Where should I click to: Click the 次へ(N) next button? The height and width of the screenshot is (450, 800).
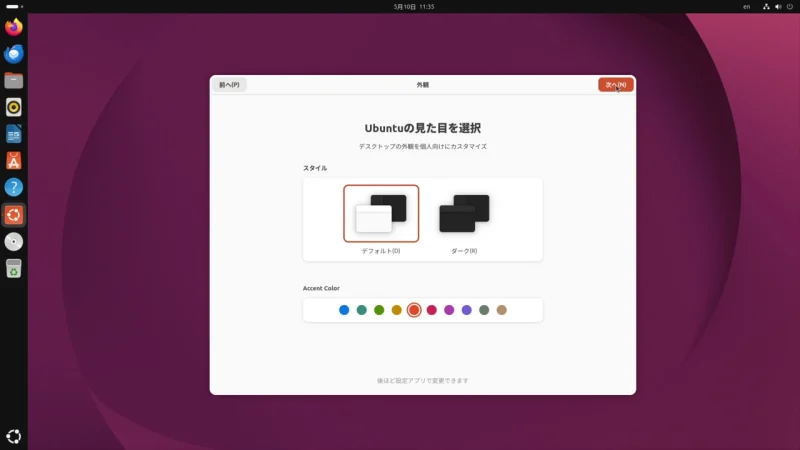coord(616,85)
